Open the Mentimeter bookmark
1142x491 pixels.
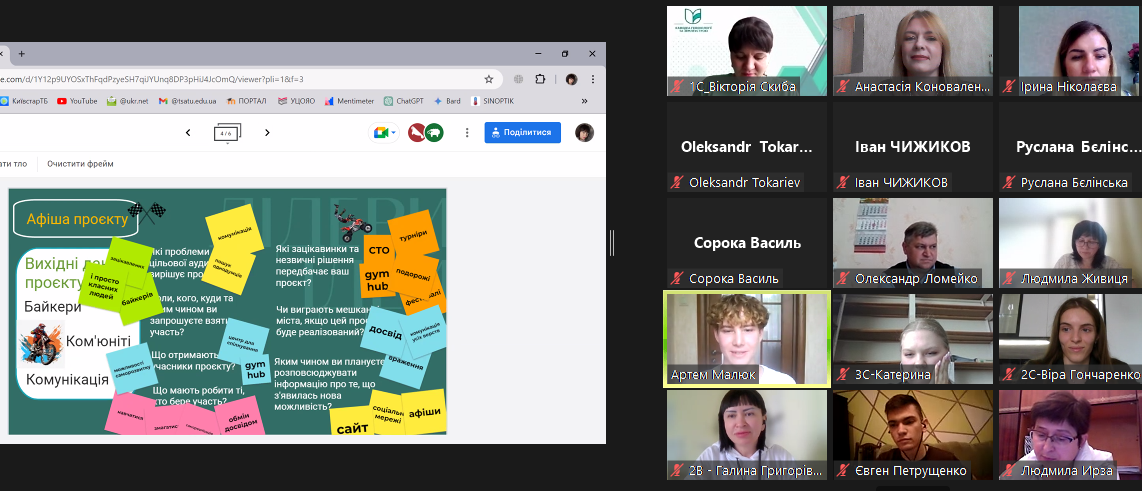(x=350, y=101)
